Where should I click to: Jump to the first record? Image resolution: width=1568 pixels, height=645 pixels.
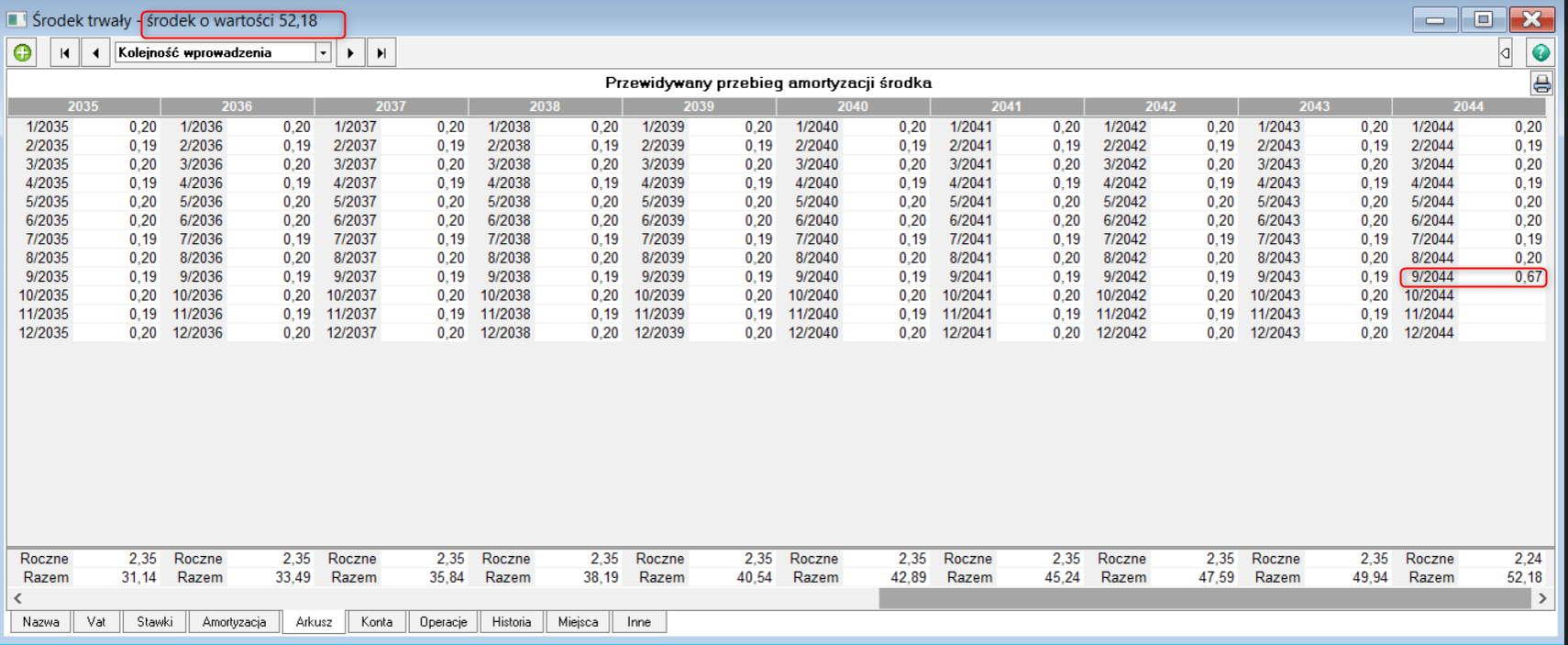click(64, 52)
